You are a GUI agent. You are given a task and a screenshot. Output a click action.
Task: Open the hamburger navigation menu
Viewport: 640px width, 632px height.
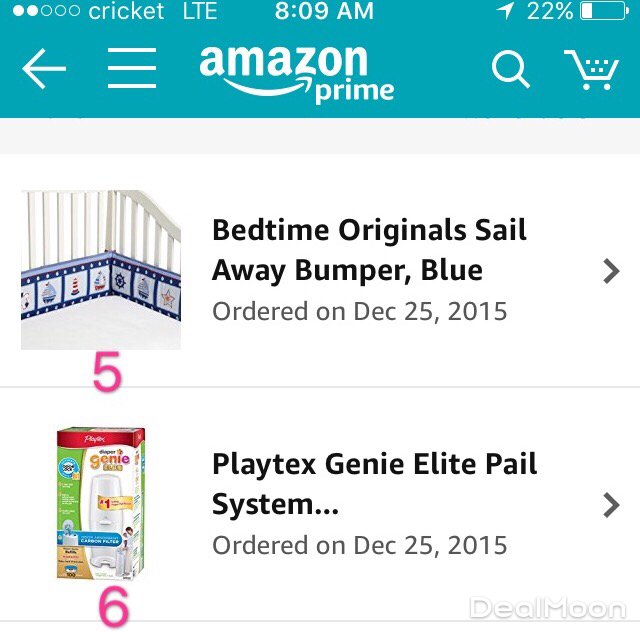point(132,69)
